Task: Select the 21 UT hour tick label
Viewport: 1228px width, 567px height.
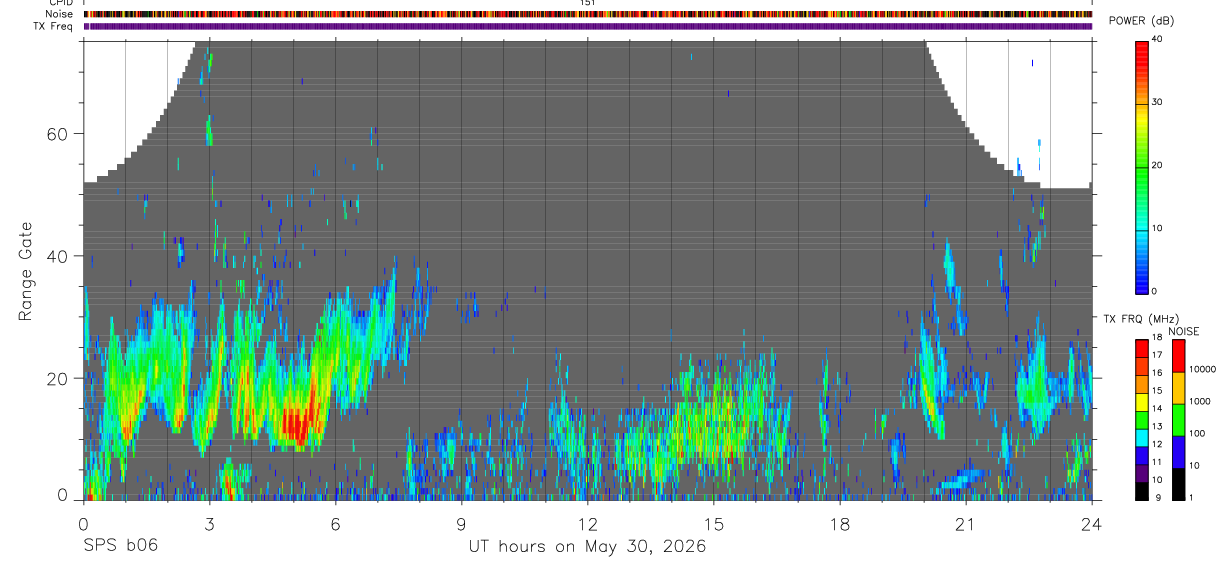Action: pos(966,524)
